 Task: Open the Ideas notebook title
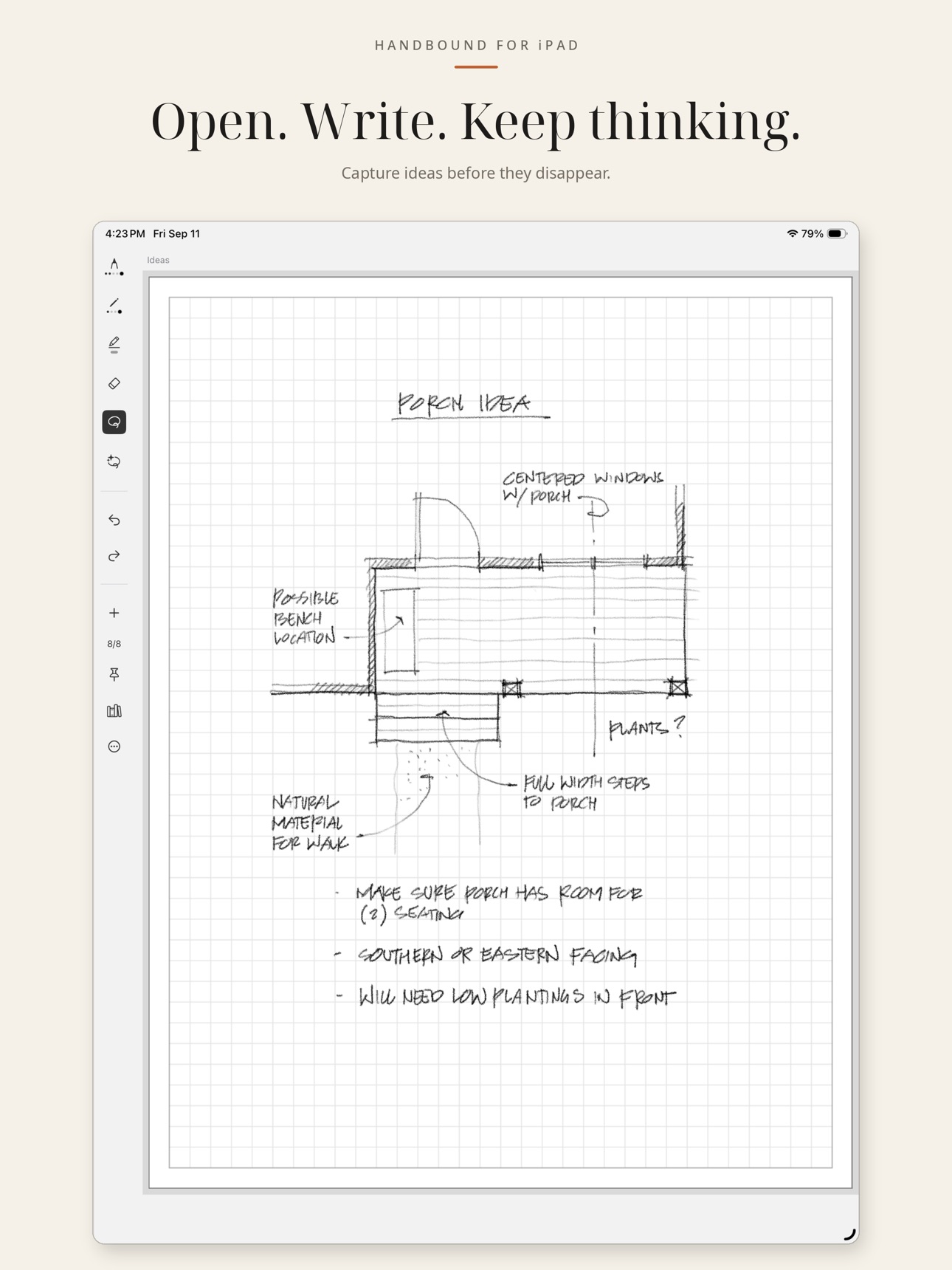pyautogui.click(x=158, y=260)
